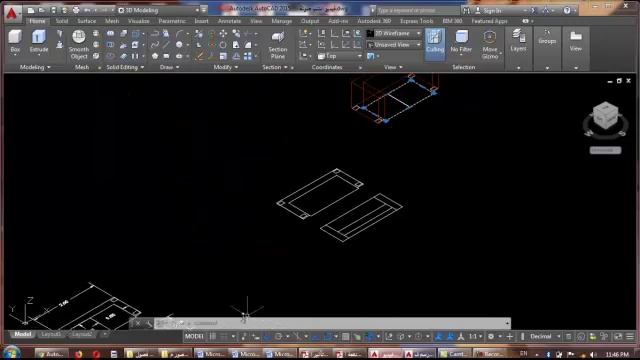
Task: Switch to the Visualize ribbon tab
Action: pos(139,21)
